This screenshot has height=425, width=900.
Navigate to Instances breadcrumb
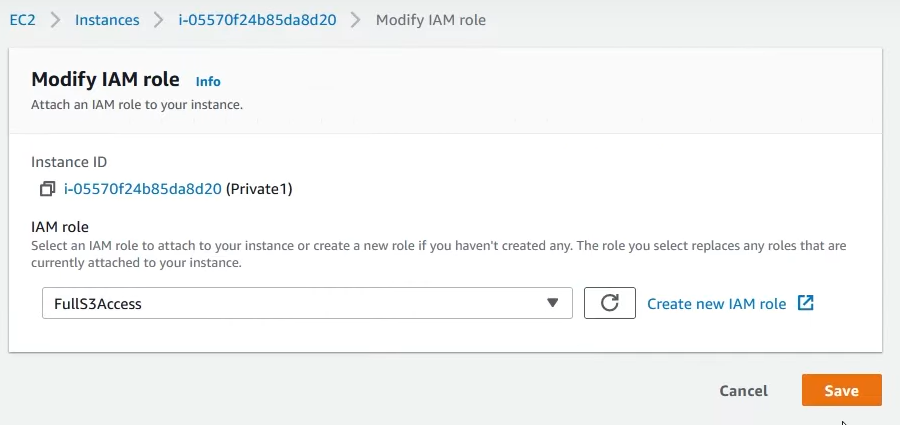pos(107,20)
